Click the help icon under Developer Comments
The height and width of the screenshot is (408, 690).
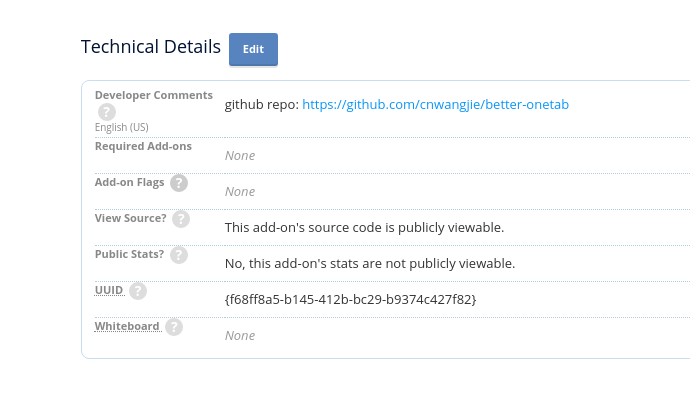106,112
